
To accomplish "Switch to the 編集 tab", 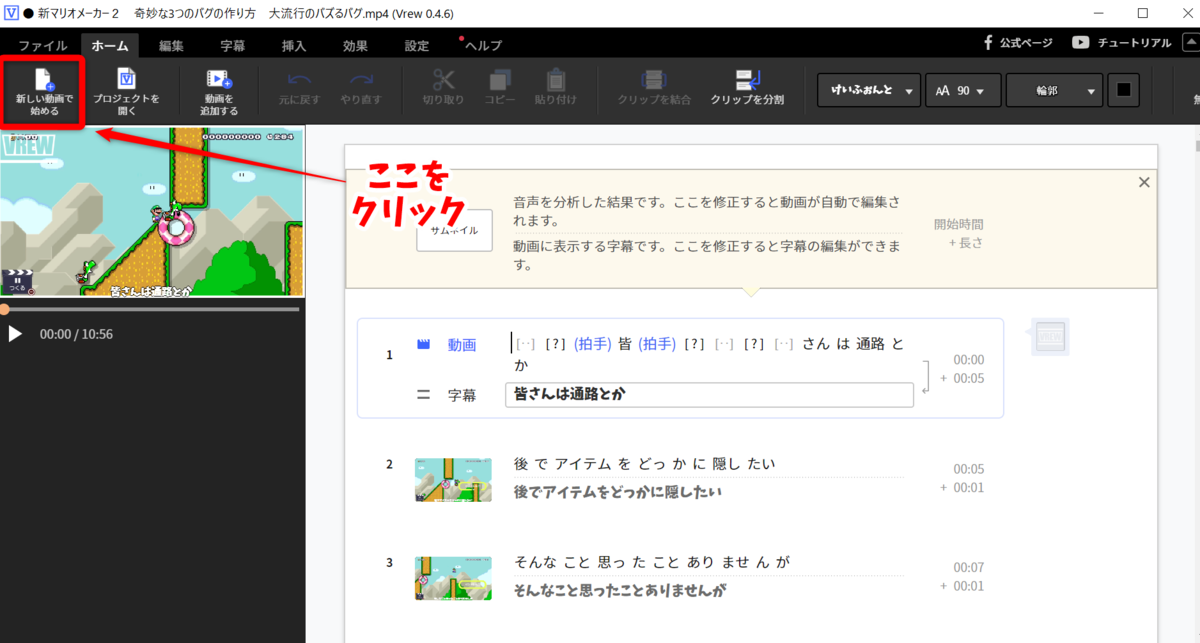I will 171,45.
